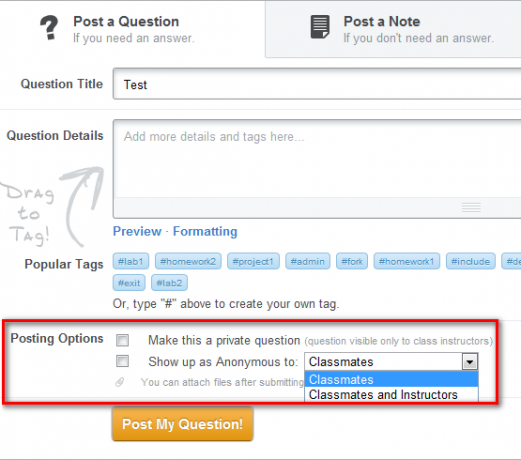
Task: Click the paperclip attachment icon
Action: click(120, 382)
